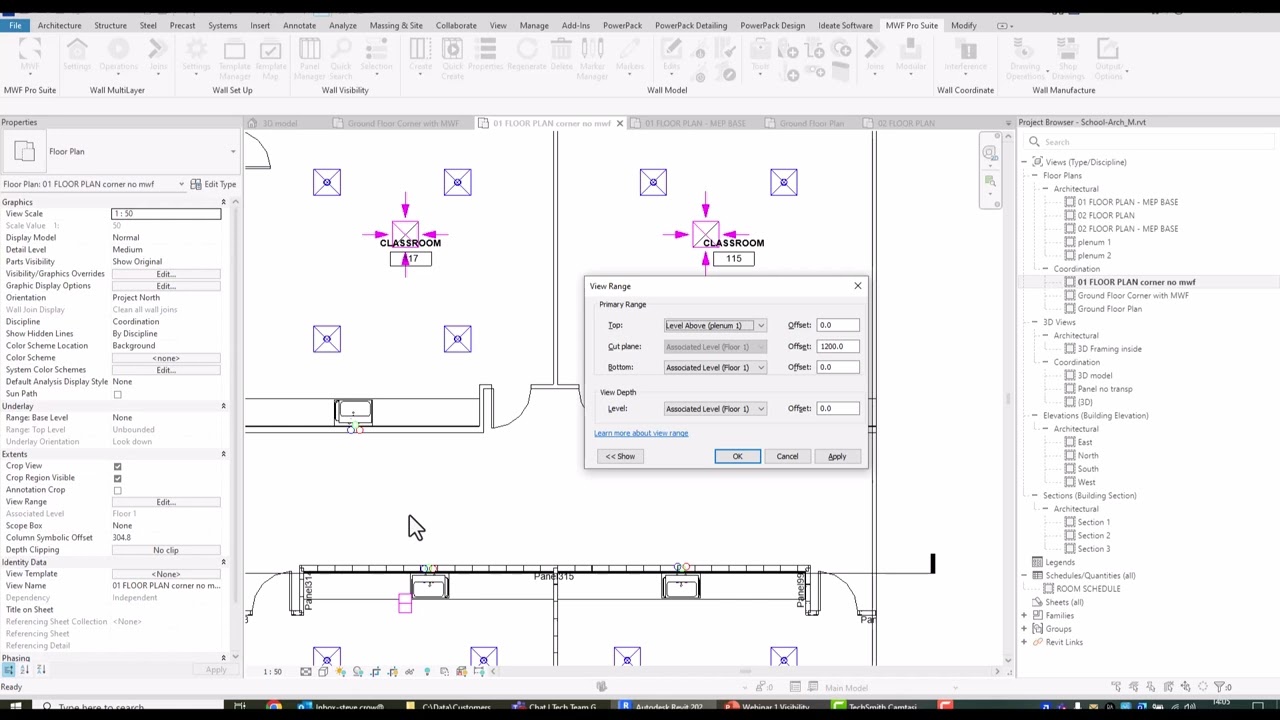The height and width of the screenshot is (720, 1280).
Task: Click Cancel in the View Range dialog
Action: (x=787, y=456)
